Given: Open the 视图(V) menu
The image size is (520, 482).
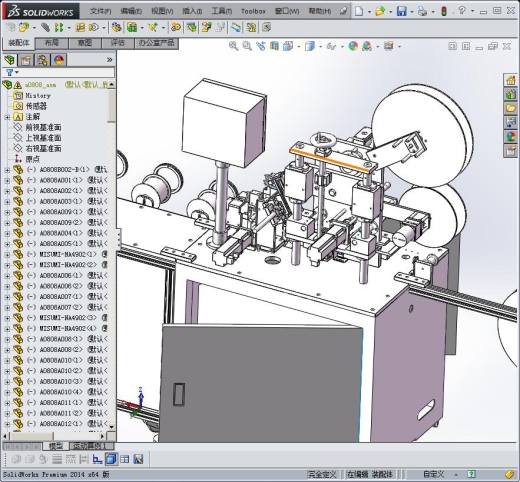Looking at the screenshot, I should [x=162, y=11].
